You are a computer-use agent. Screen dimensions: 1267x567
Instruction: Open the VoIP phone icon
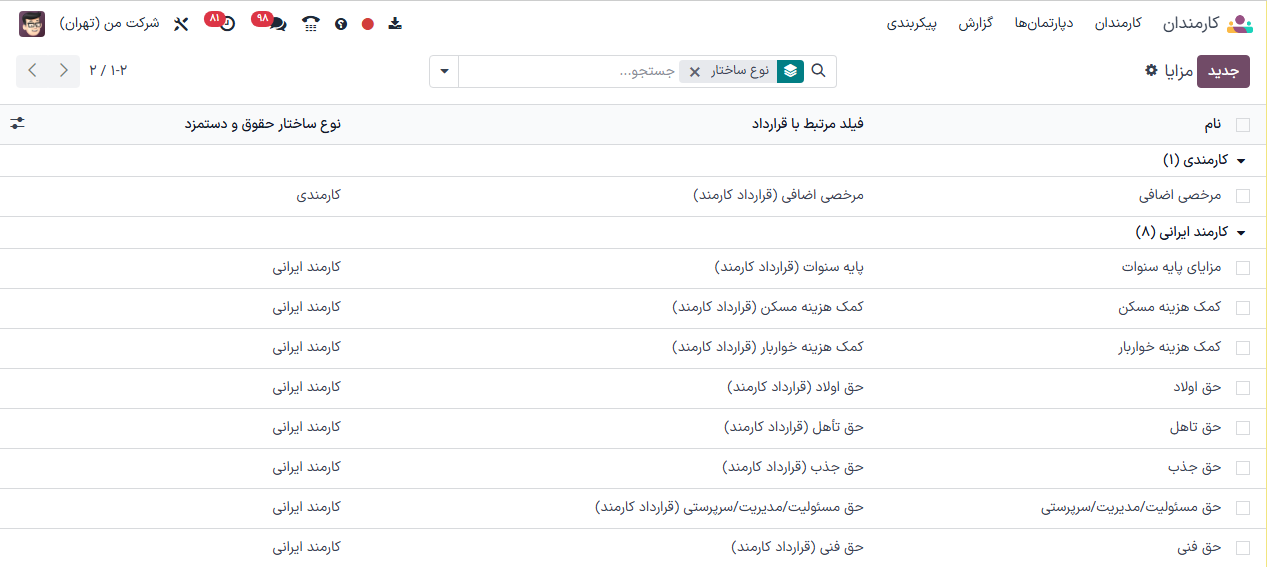[311, 24]
